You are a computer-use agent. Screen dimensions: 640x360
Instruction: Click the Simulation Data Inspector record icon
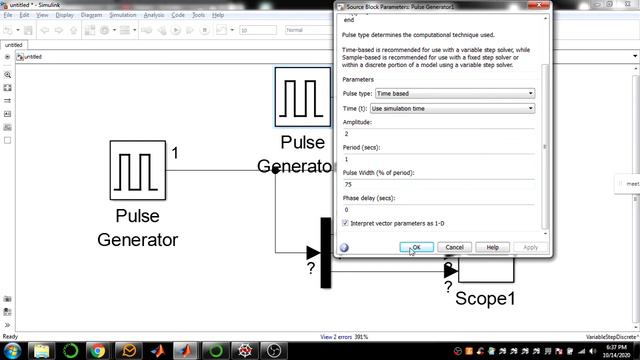221,30
